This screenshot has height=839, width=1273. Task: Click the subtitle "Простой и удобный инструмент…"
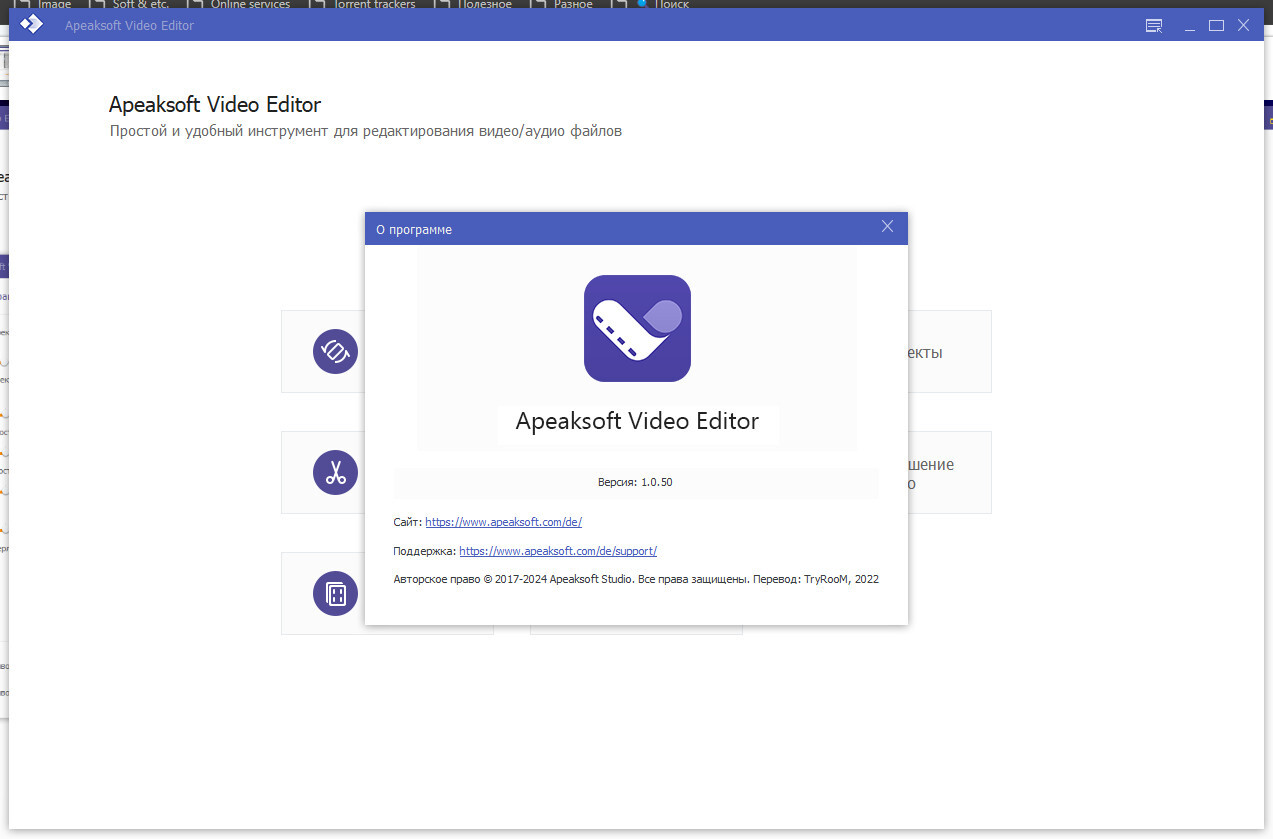coord(366,131)
